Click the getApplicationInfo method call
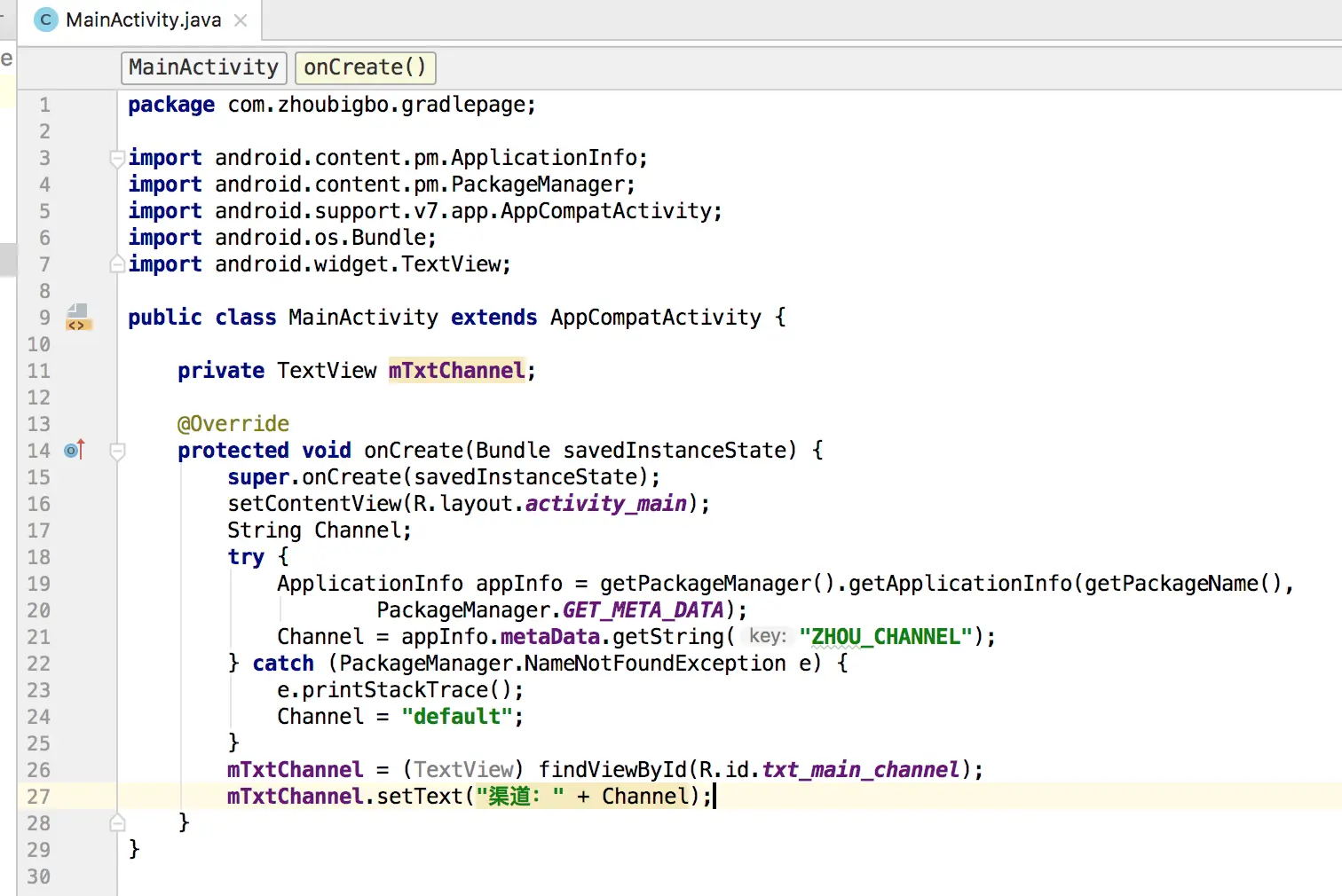This screenshot has width=1342, height=896. tap(959, 584)
